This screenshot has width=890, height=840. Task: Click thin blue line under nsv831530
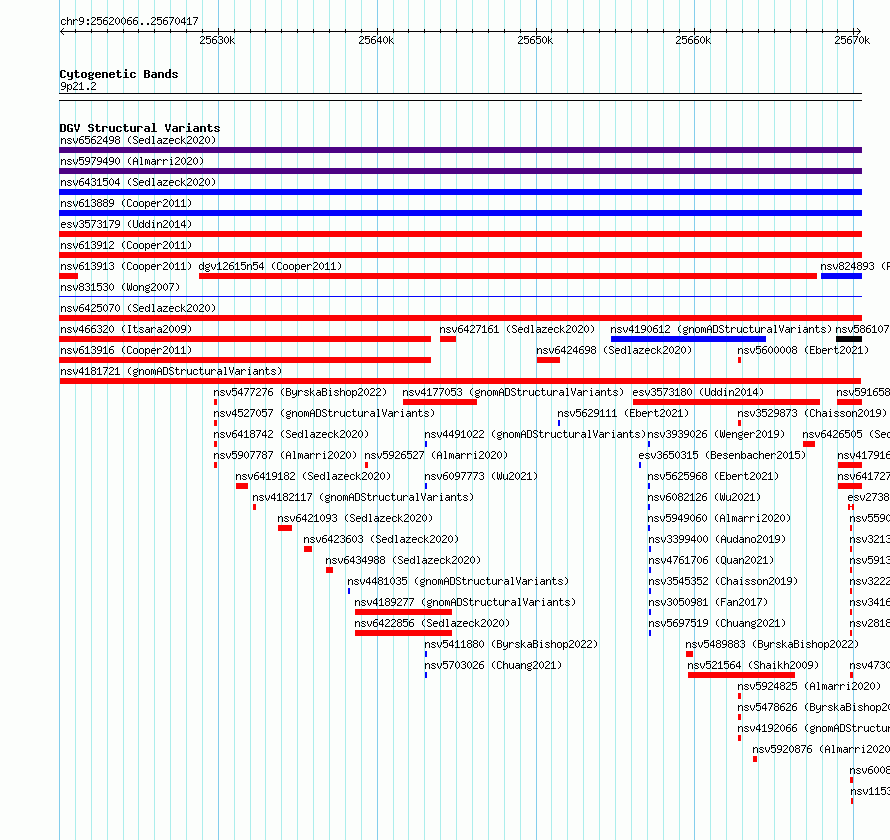tap(460, 296)
